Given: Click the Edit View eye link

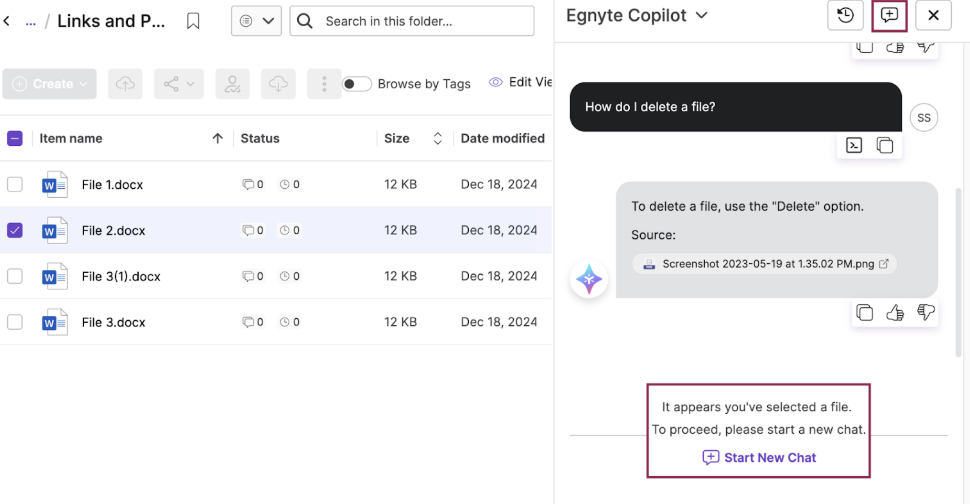Looking at the screenshot, I should [520, 82].
